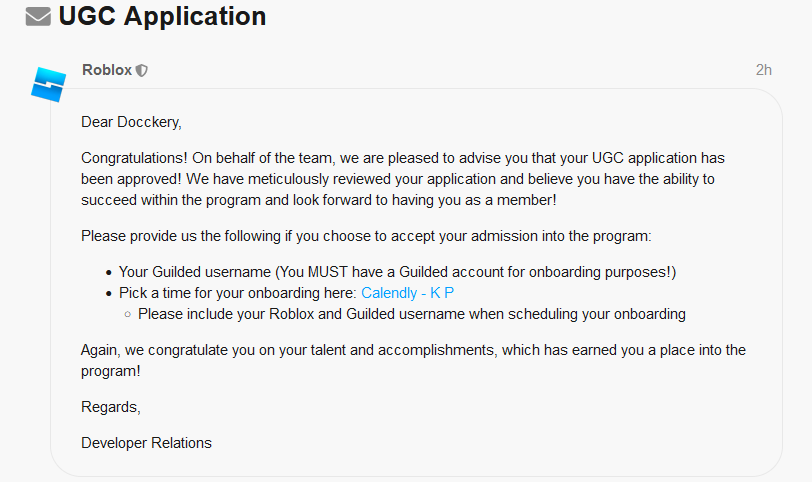Click the Developer Relations signature
Viewport: 812px width, 482px height.
tap(147, 443)
